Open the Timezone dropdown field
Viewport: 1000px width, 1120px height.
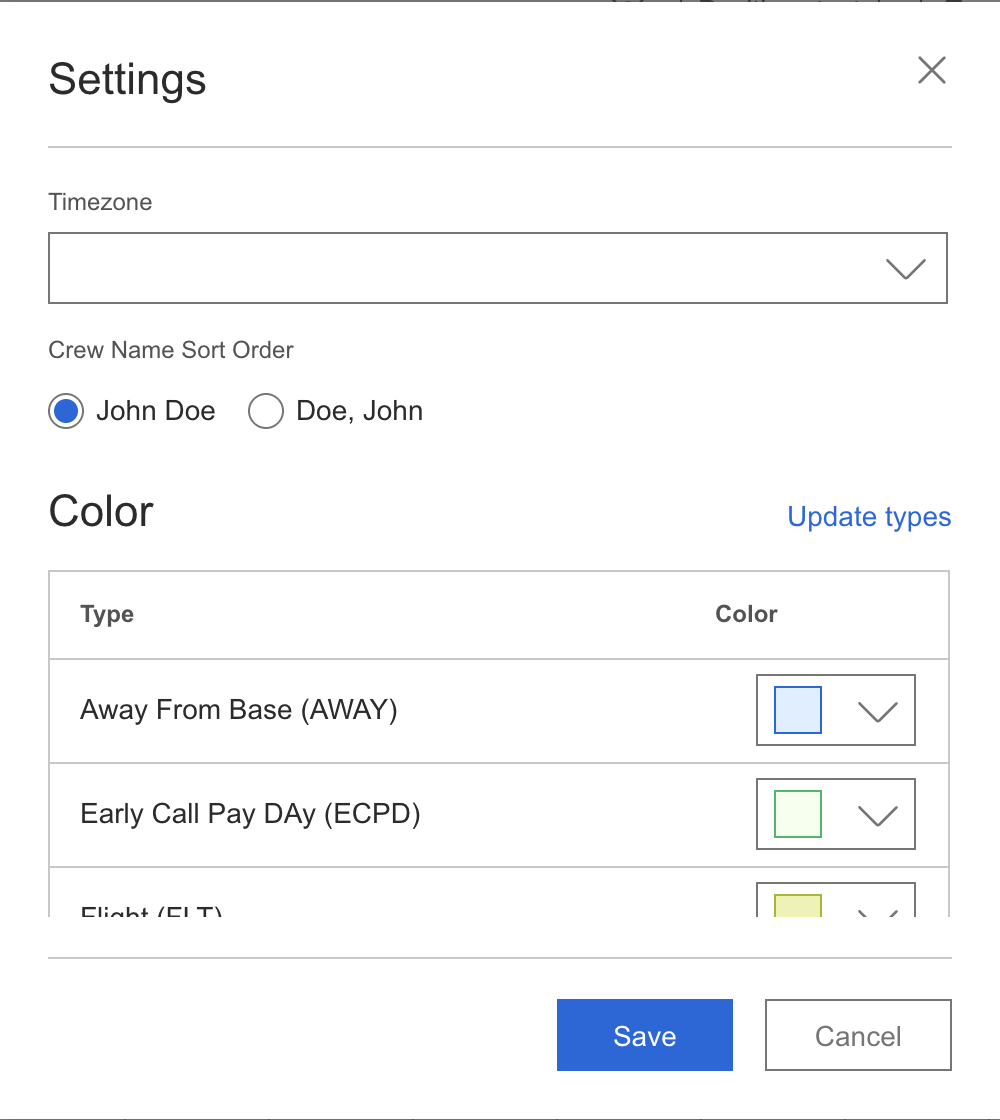coord(460,268)
